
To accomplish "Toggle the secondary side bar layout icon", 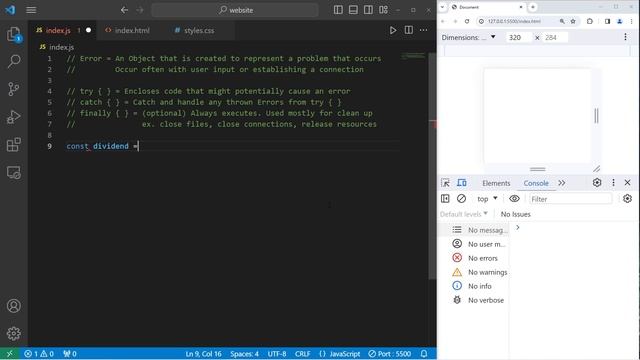I will click(368, 10).
